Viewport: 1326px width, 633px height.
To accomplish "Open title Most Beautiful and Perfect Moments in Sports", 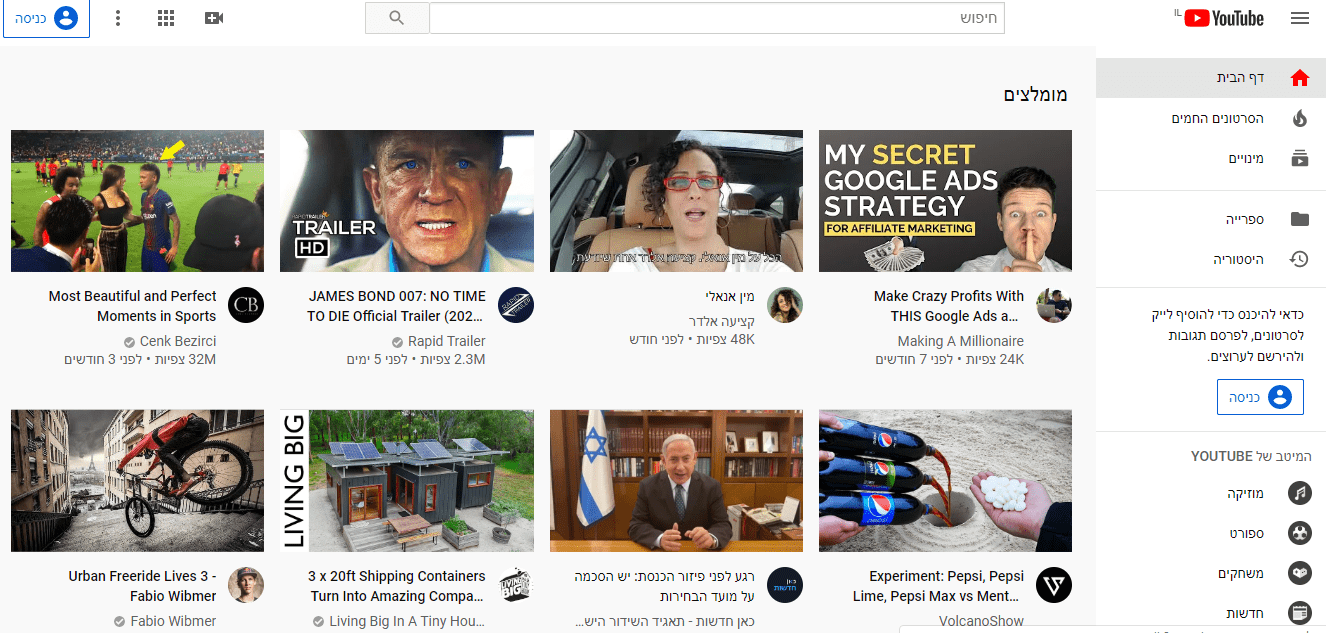I will point(133,306).
